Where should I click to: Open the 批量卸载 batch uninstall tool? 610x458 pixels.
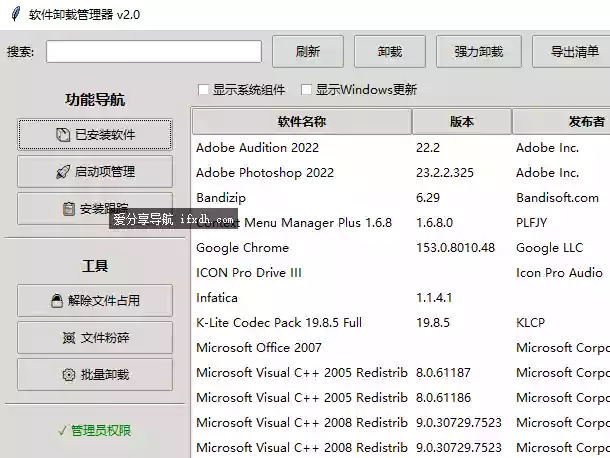click(95, 375)
